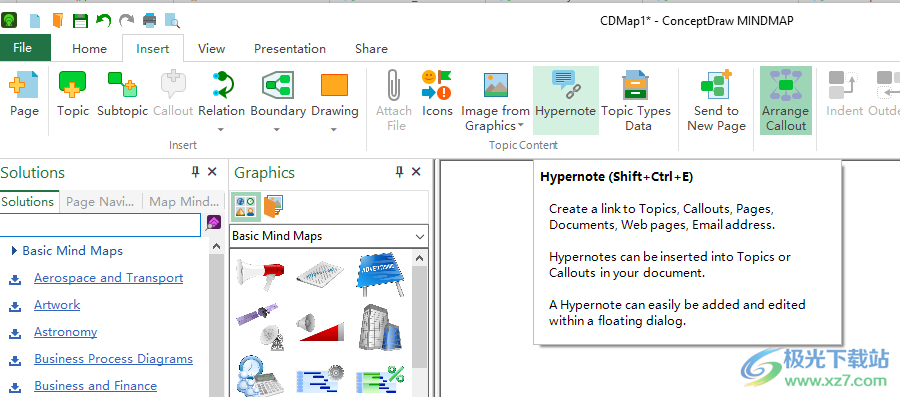Screen dimensions: 900x397
Task: Save the map with the floppy disk icon
Action: (80, 21)
